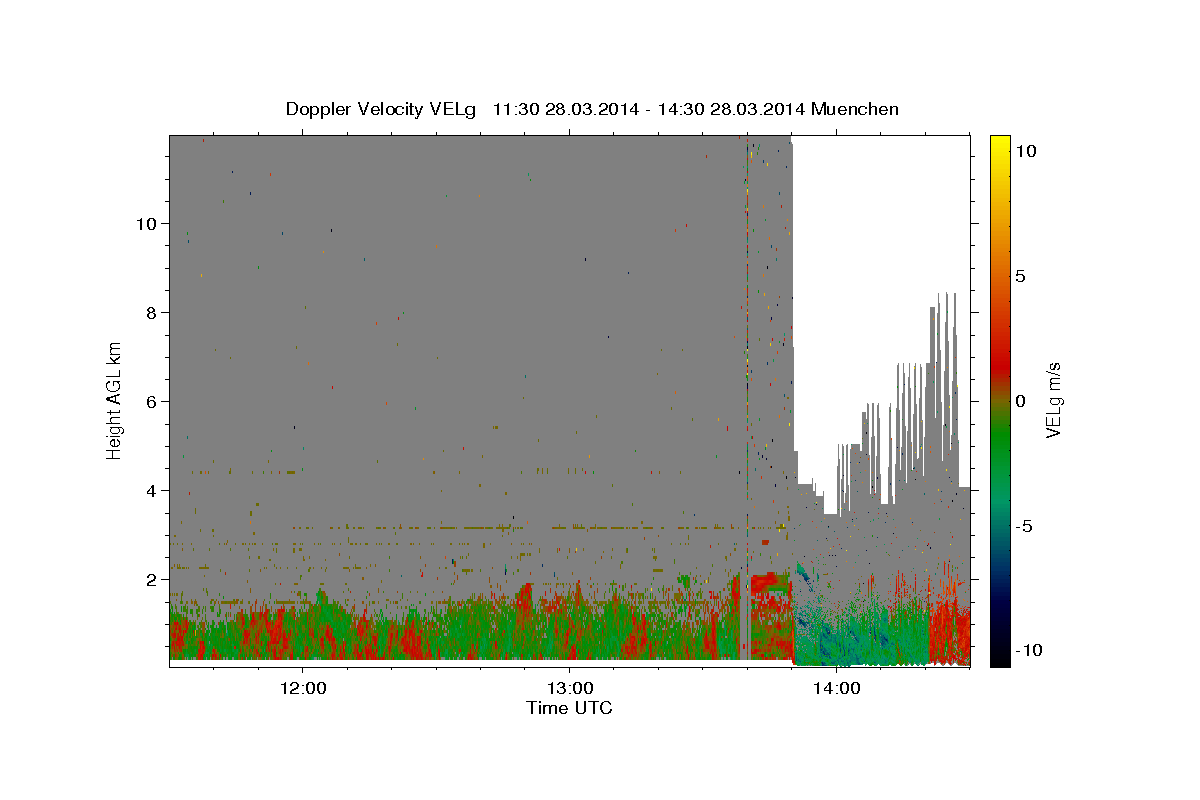Click the 'VELg m/s' colorbar label

[1052, 400]
